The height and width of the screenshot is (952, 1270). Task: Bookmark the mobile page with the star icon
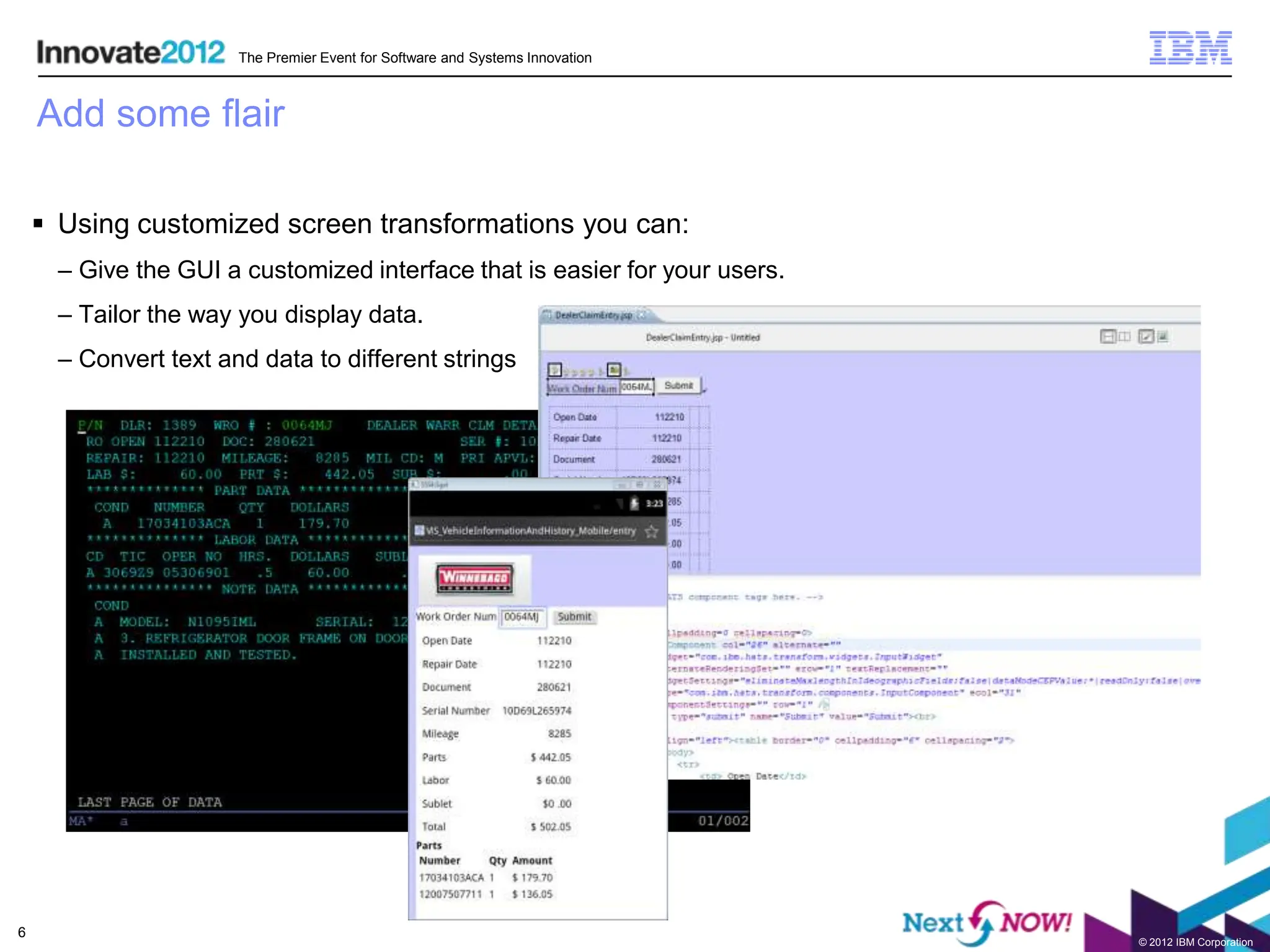point(651,531)
